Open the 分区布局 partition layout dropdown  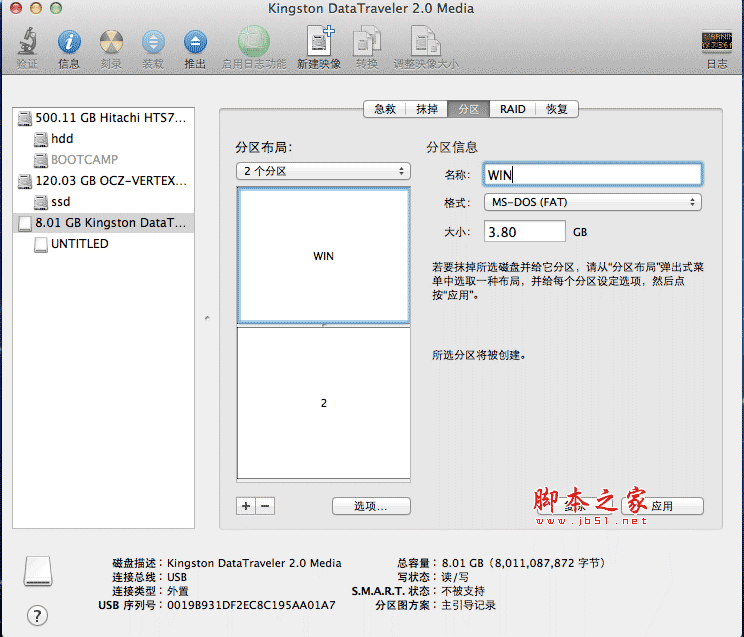pos(323,171)
